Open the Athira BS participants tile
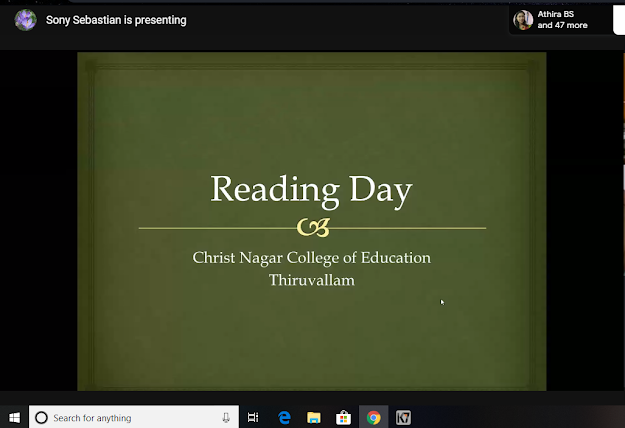 tap(561, 20)
